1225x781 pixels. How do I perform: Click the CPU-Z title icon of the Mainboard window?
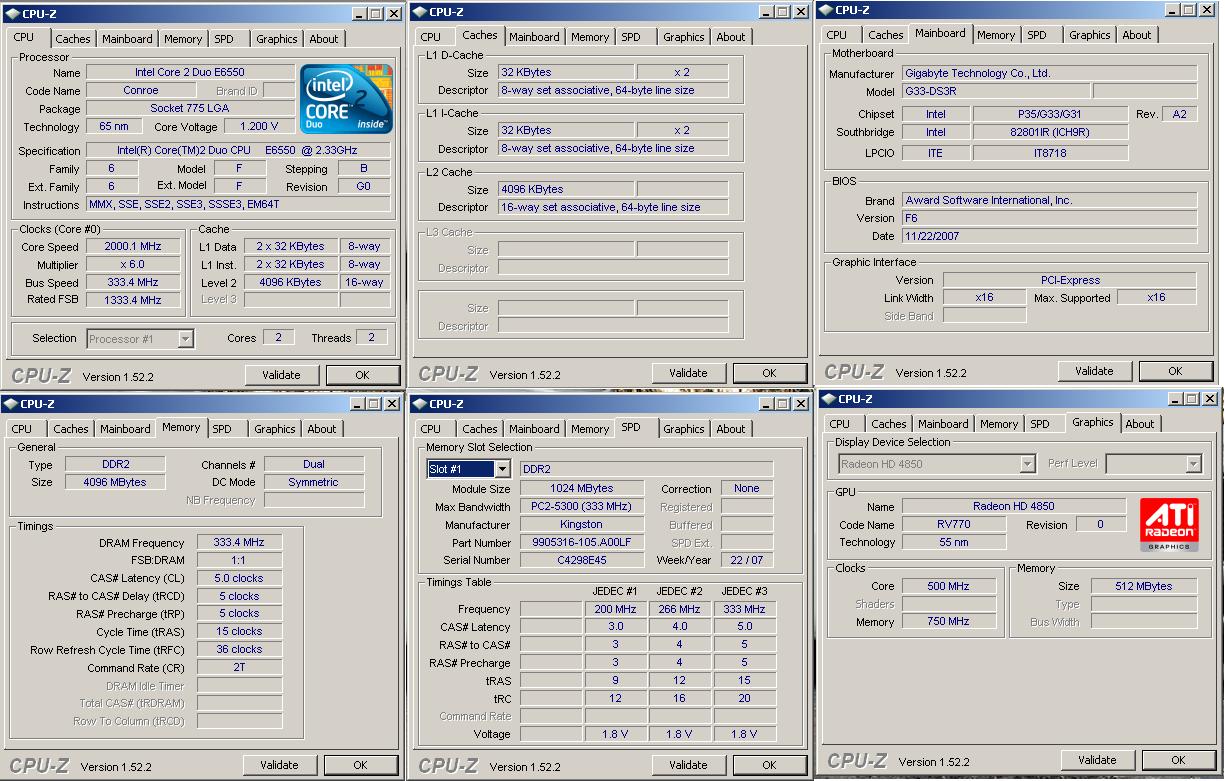(x=825, y=10)
